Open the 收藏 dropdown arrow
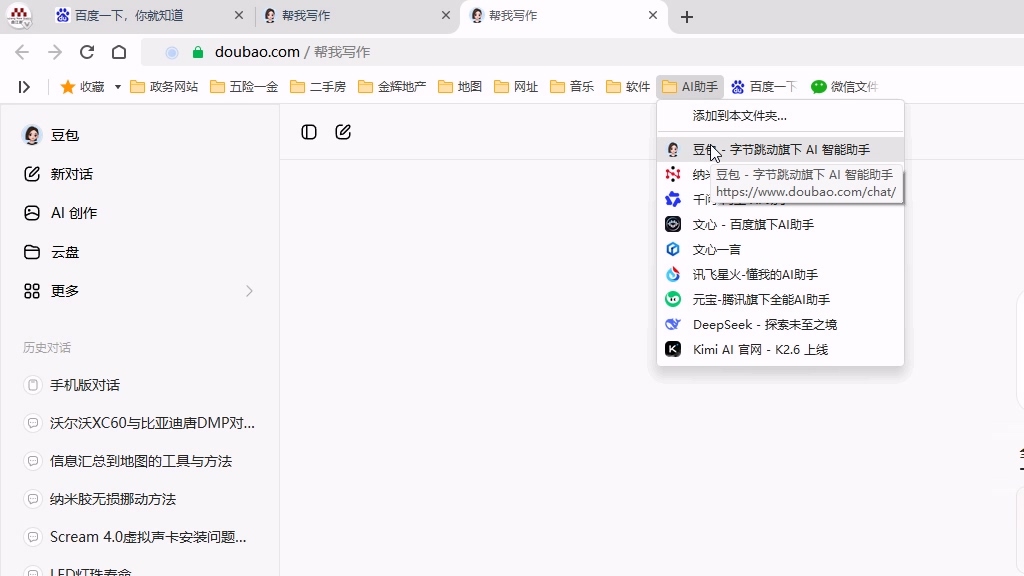The width and height of the screenshot is (1024, 576). click(118, 87)
